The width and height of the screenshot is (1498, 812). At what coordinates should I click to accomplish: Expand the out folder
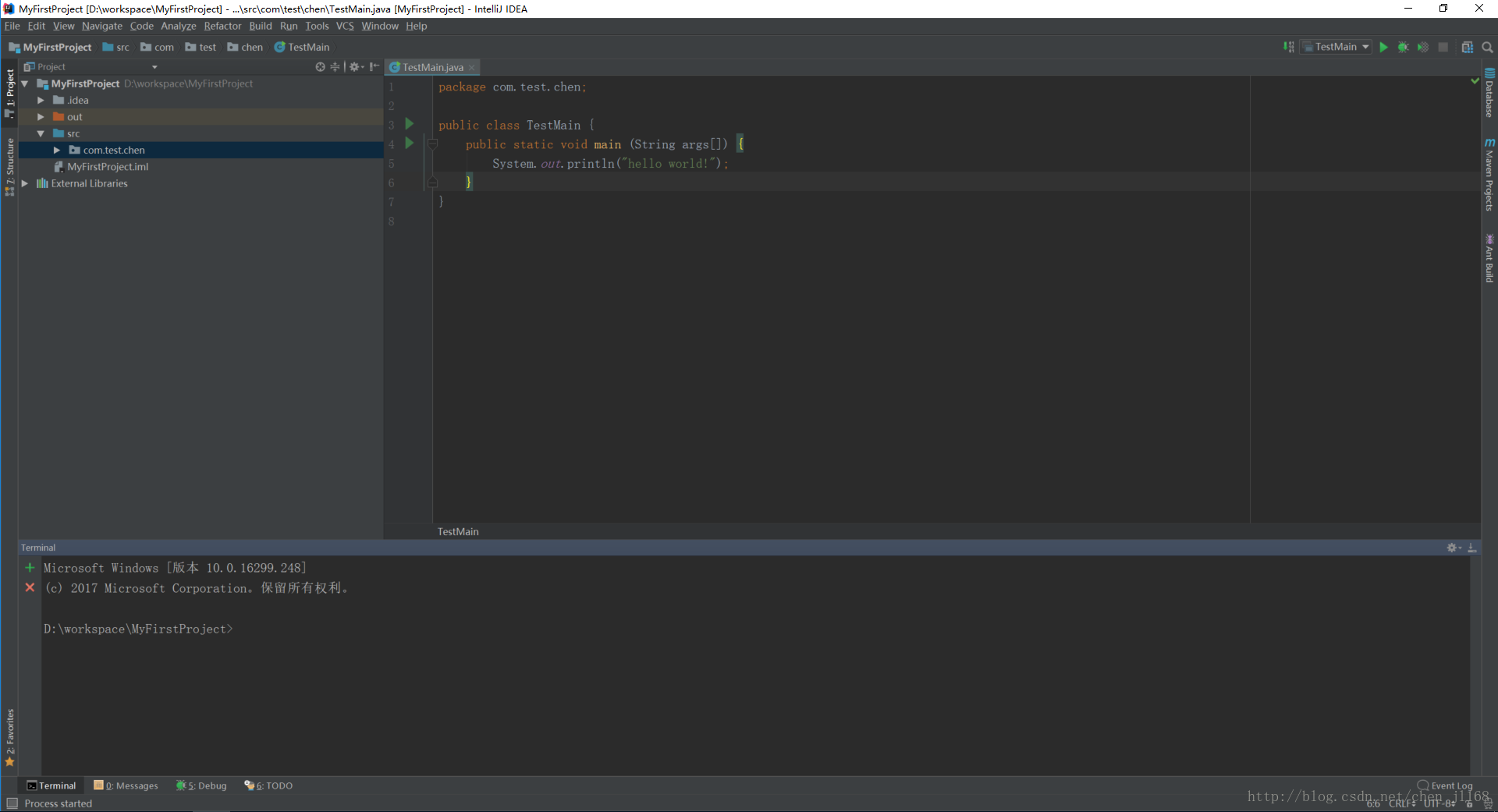pyautogui.click(x=41, y=117)
